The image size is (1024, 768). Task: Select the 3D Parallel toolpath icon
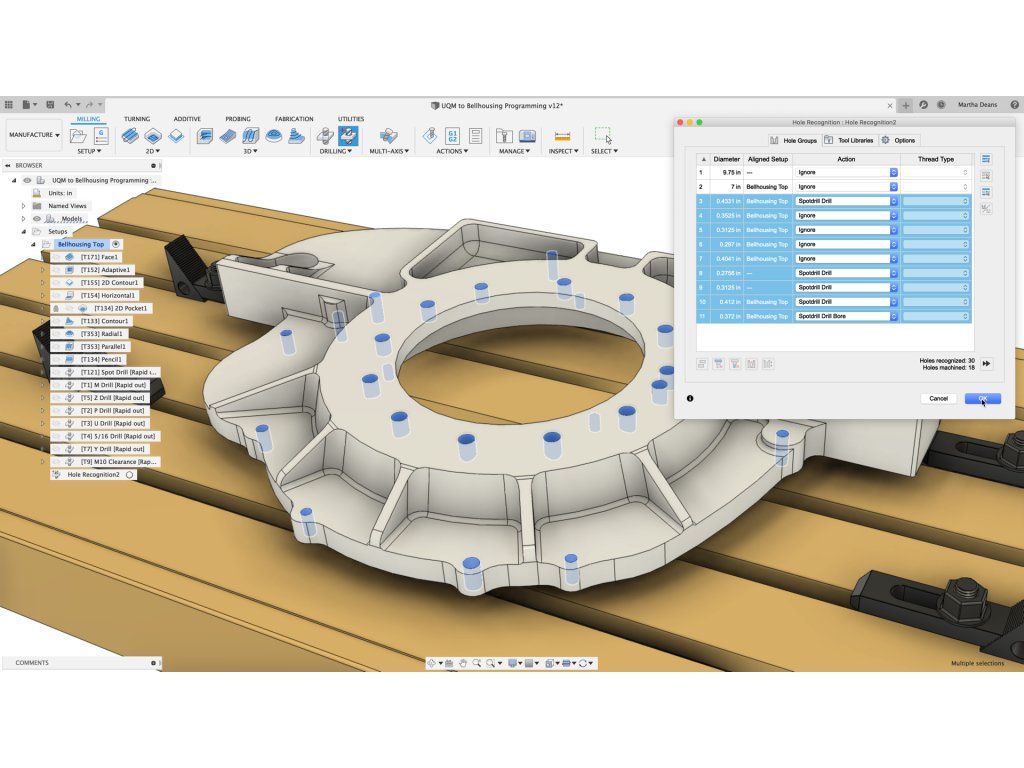[251, 136]
